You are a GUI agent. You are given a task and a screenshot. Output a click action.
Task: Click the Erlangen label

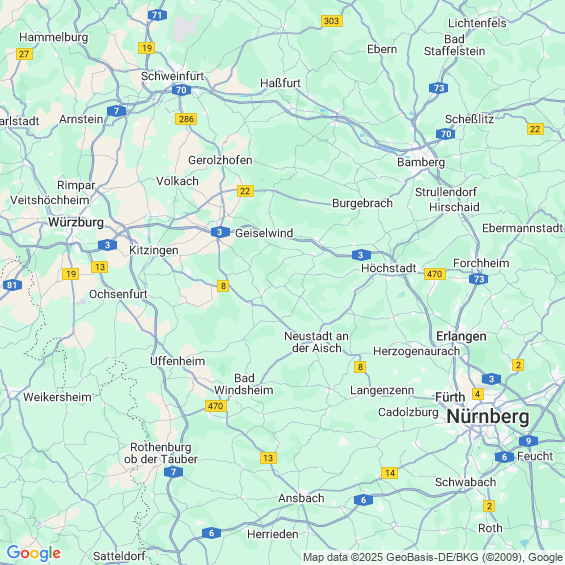(461, 336)
